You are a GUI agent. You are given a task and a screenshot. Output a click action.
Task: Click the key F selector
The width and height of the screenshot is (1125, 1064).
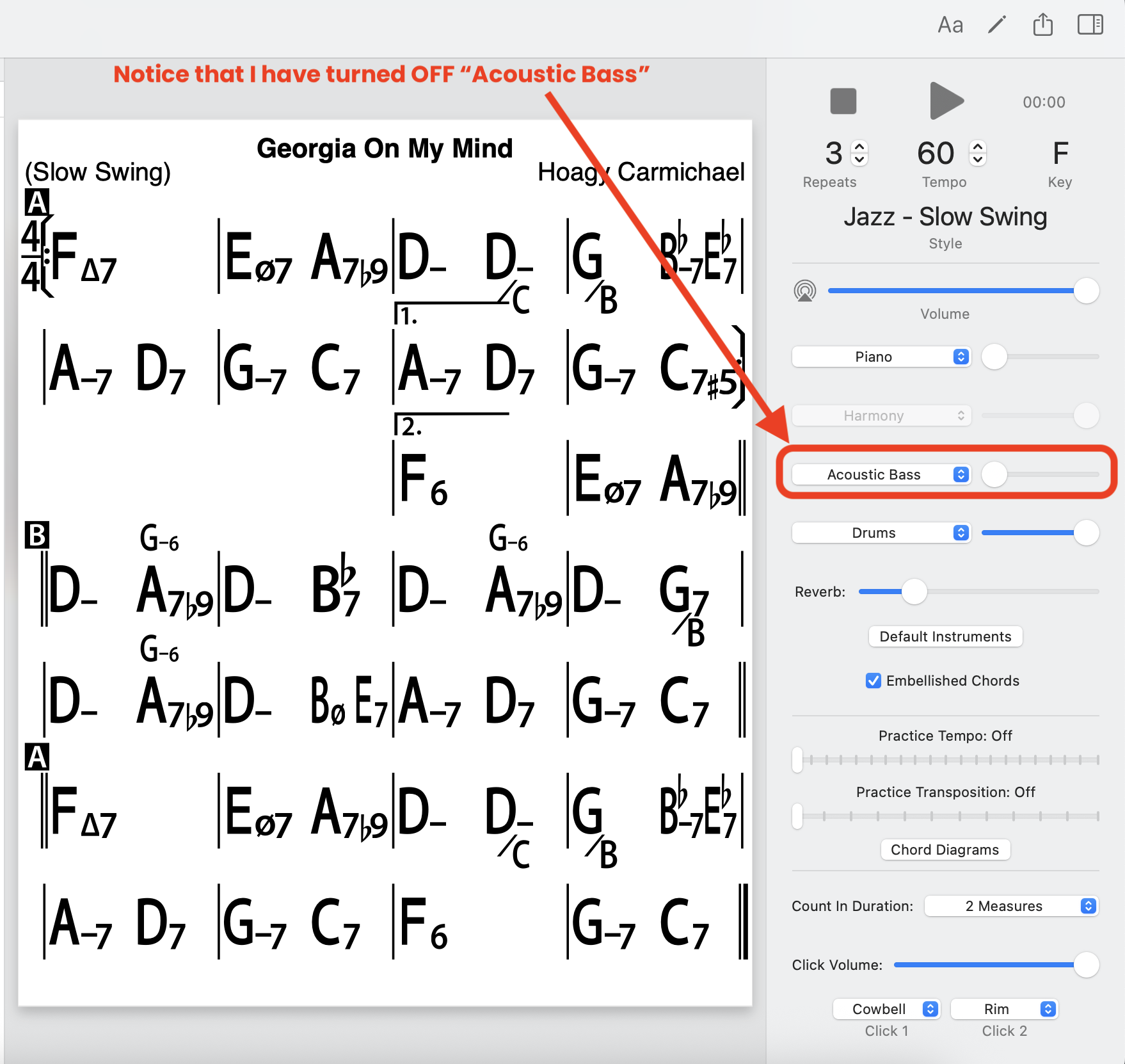tap(1060, 154)
